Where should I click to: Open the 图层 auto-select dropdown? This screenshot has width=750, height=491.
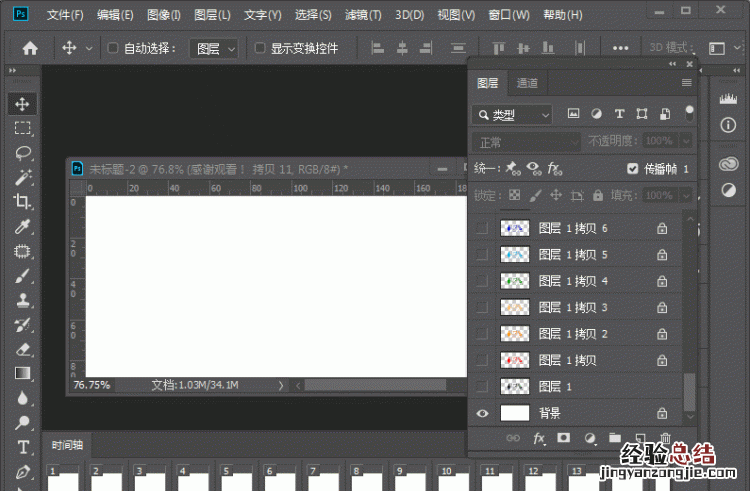tap(215, 48)
